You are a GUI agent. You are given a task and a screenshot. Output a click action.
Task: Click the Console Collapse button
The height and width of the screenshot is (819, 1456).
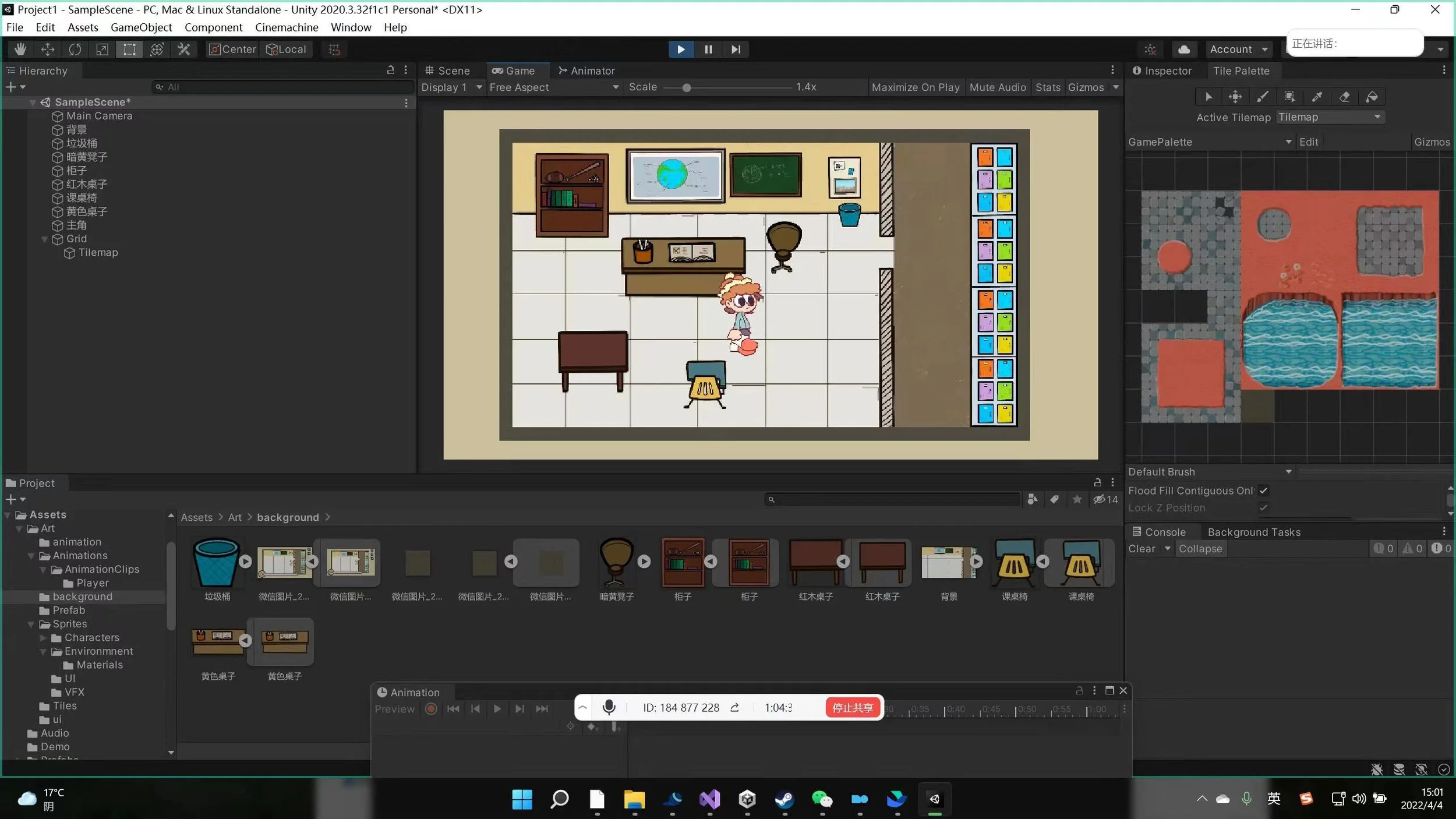point(1200,549)
